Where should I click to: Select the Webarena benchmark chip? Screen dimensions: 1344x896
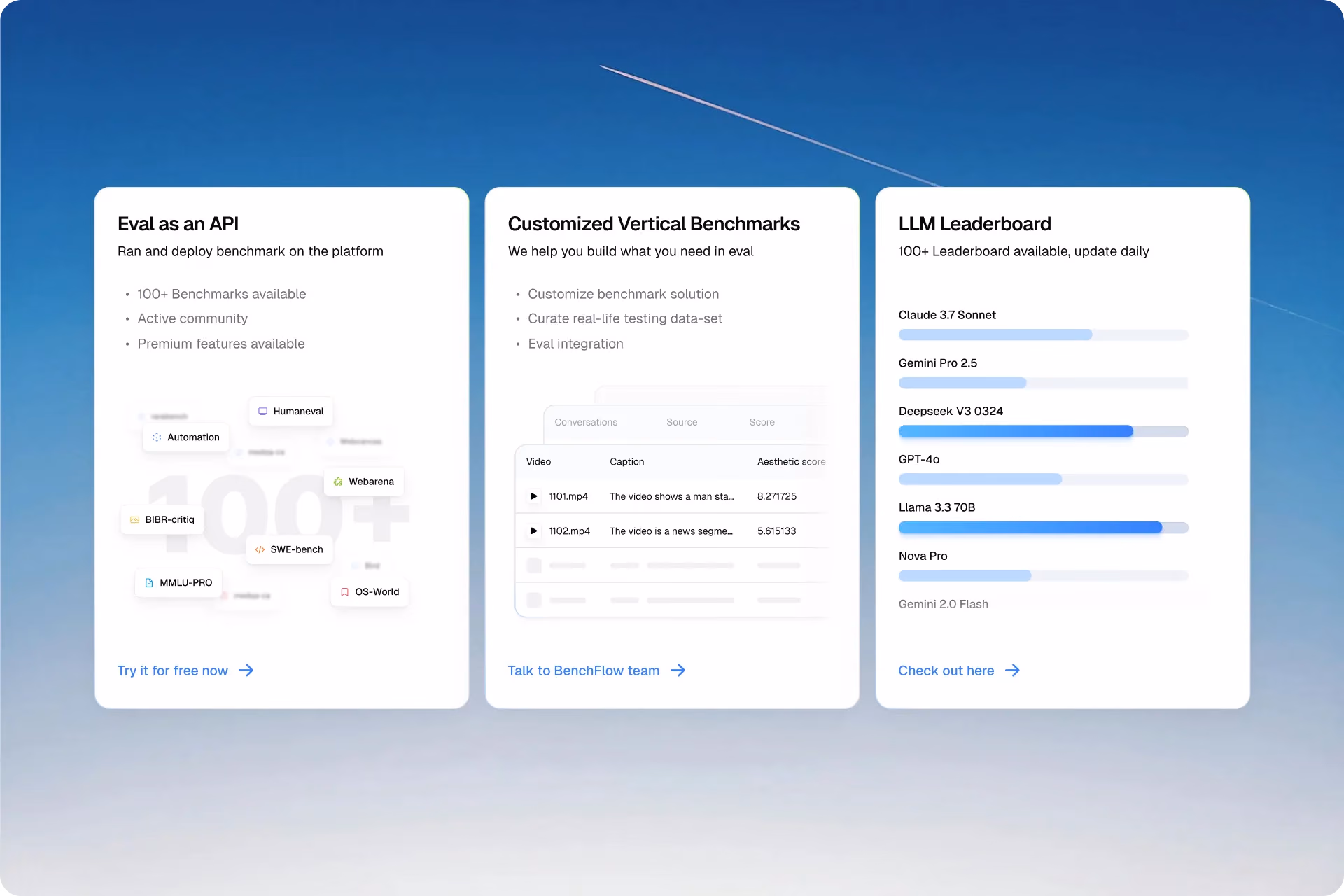click(x=364, y=482)
